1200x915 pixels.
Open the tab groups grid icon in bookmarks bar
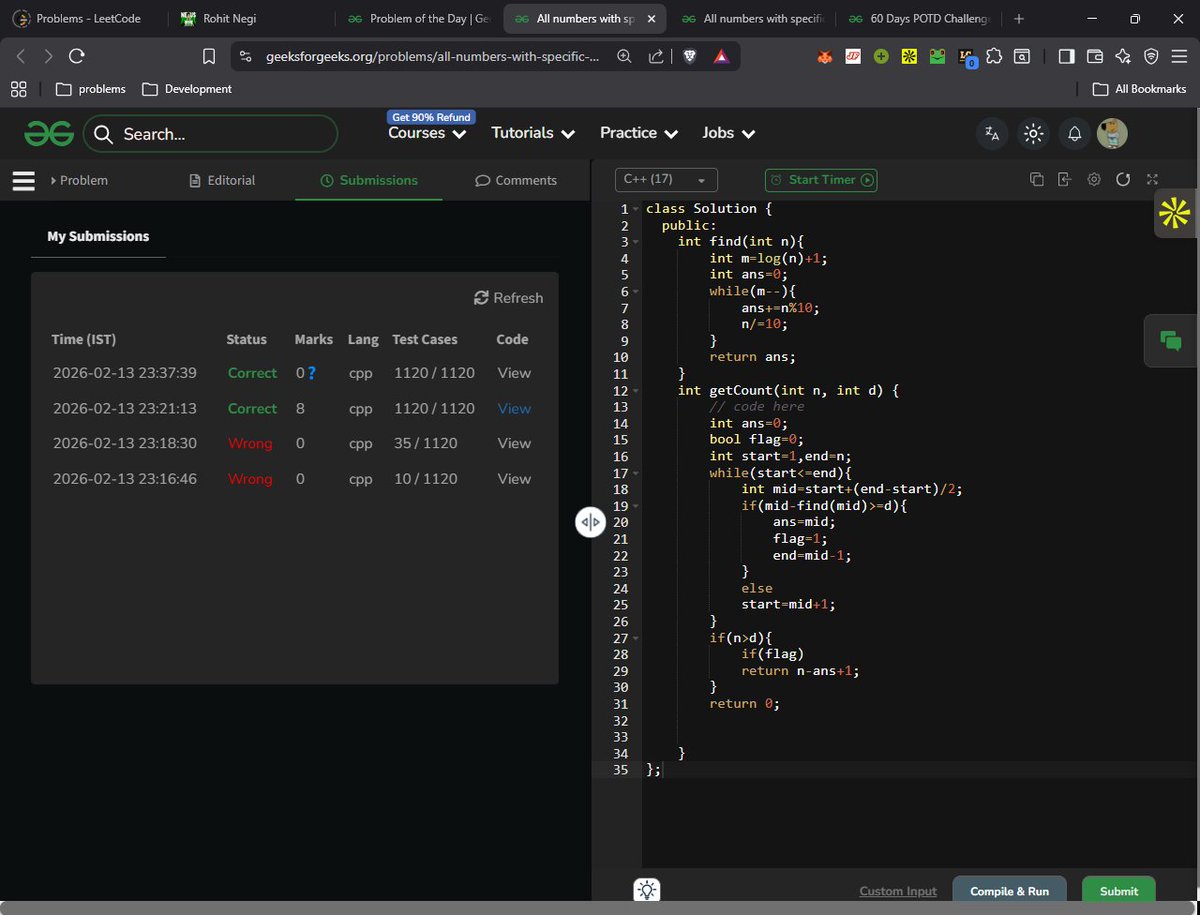19,89
